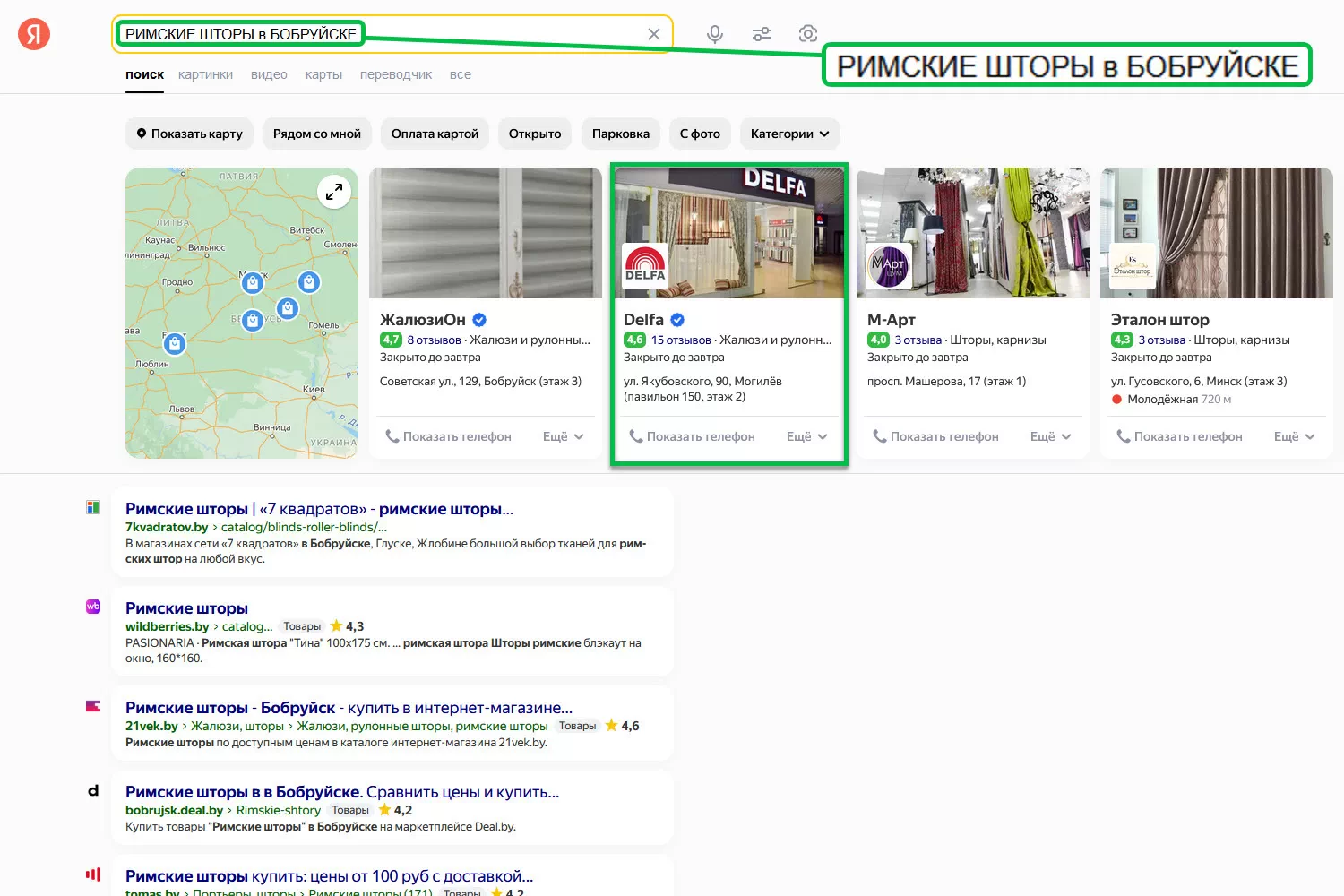Open ЖалюзиОн 8 отзывов reviews link

(x=434, y=340)
